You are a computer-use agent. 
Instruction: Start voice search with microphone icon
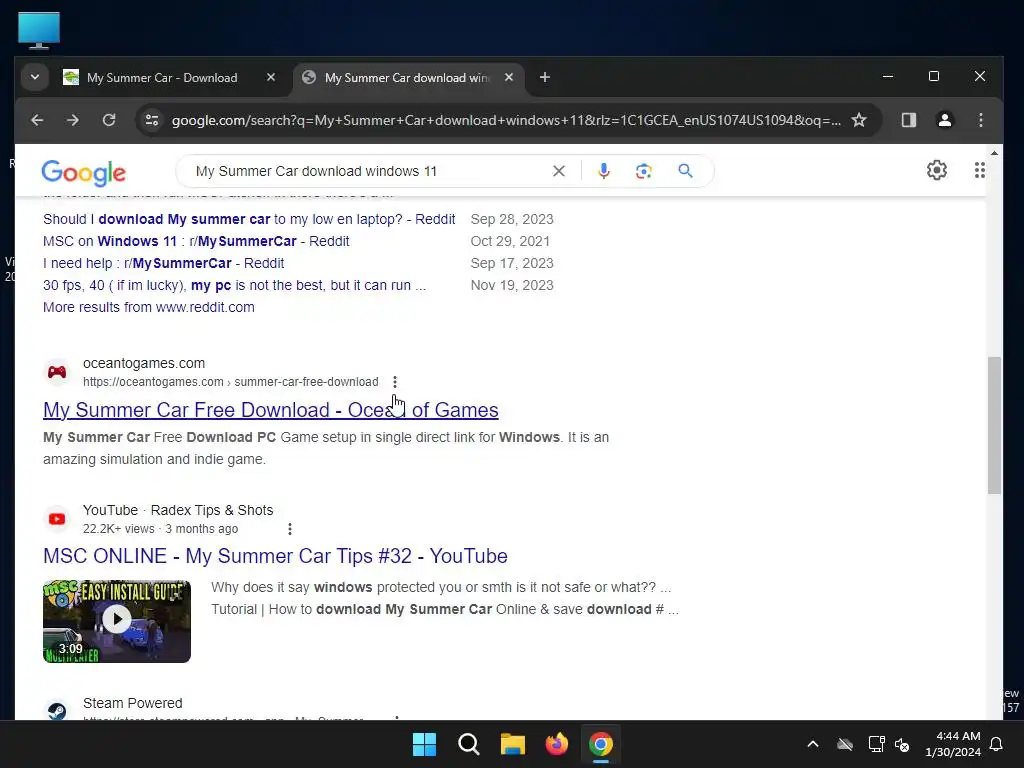coord(604,171)
